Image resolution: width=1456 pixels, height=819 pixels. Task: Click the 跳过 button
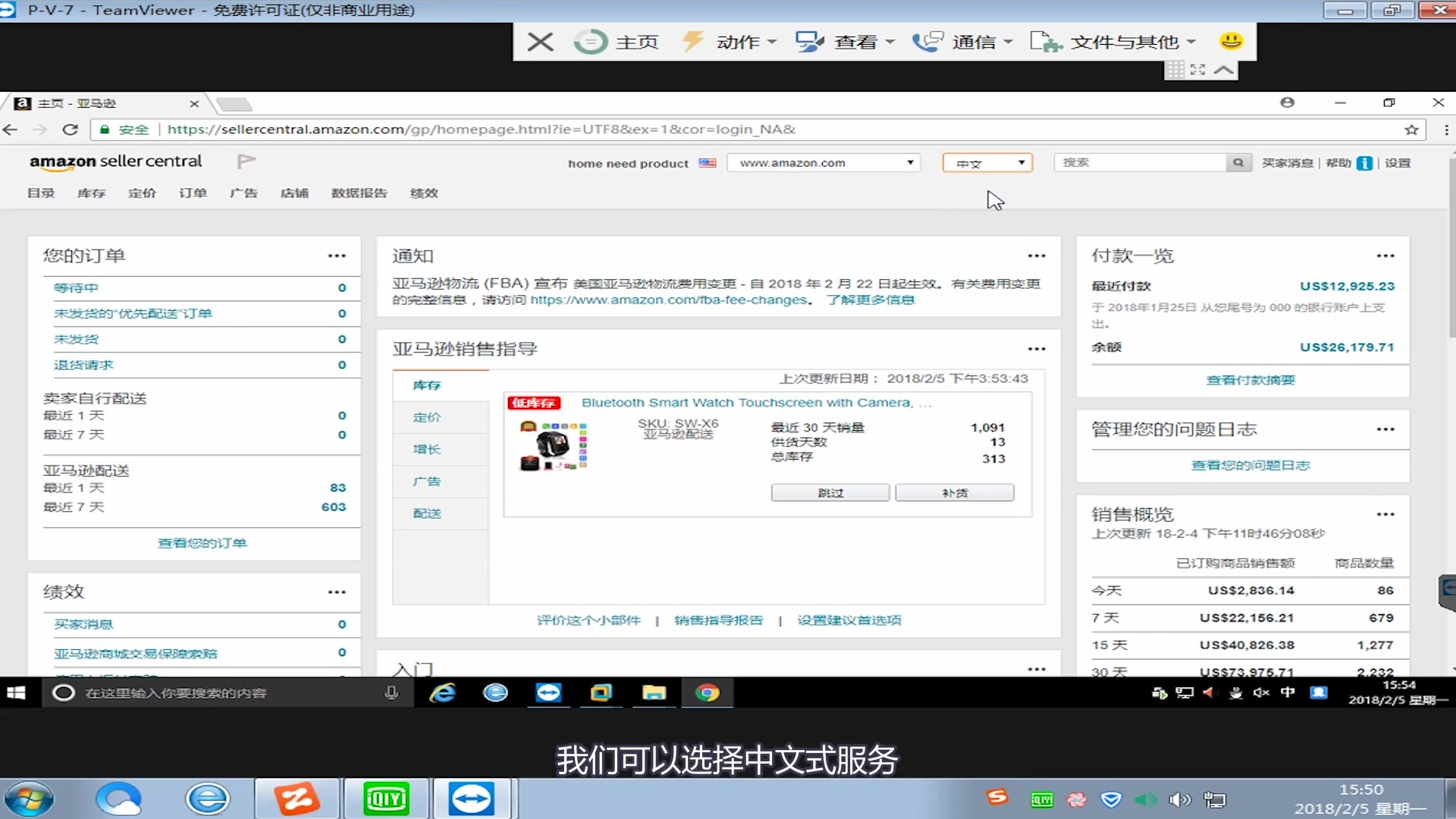coord(830,493)
